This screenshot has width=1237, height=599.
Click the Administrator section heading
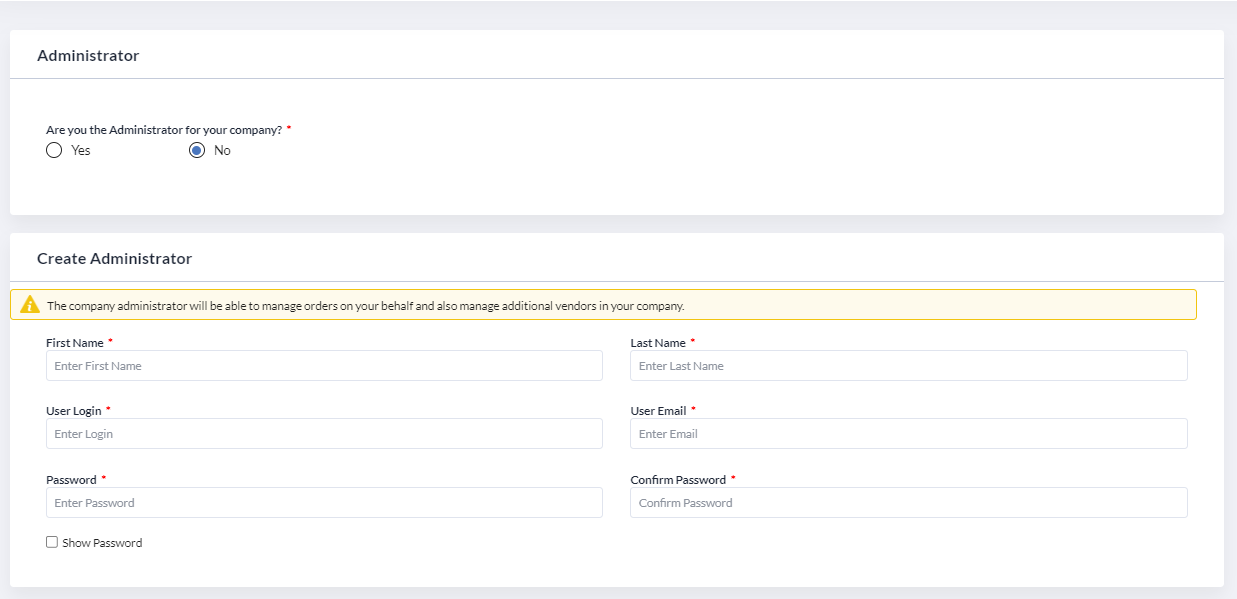pyautogui.click(x=88, y=56)
